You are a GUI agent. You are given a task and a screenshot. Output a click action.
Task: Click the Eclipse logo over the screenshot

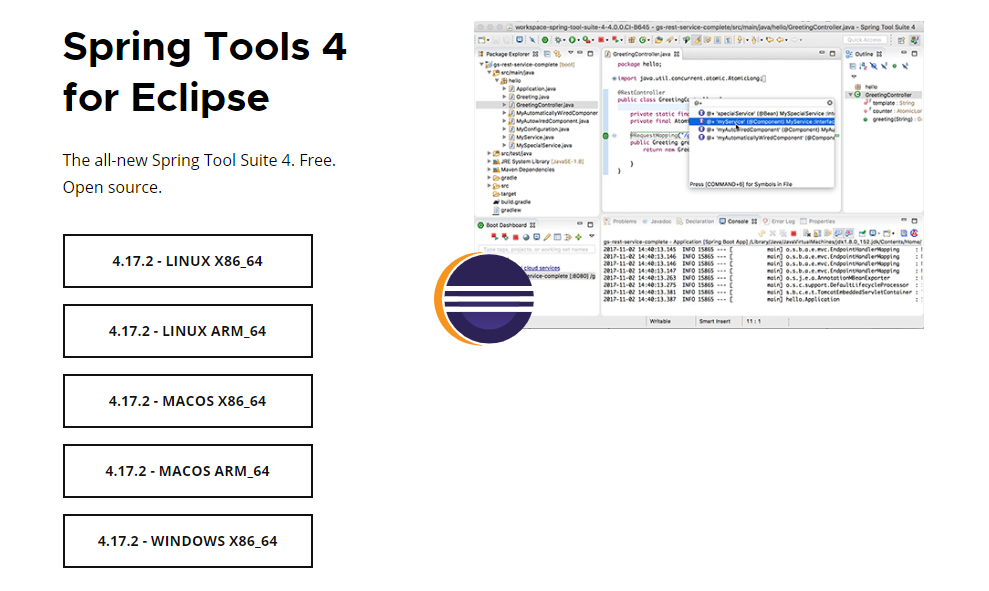click(484, 298)
